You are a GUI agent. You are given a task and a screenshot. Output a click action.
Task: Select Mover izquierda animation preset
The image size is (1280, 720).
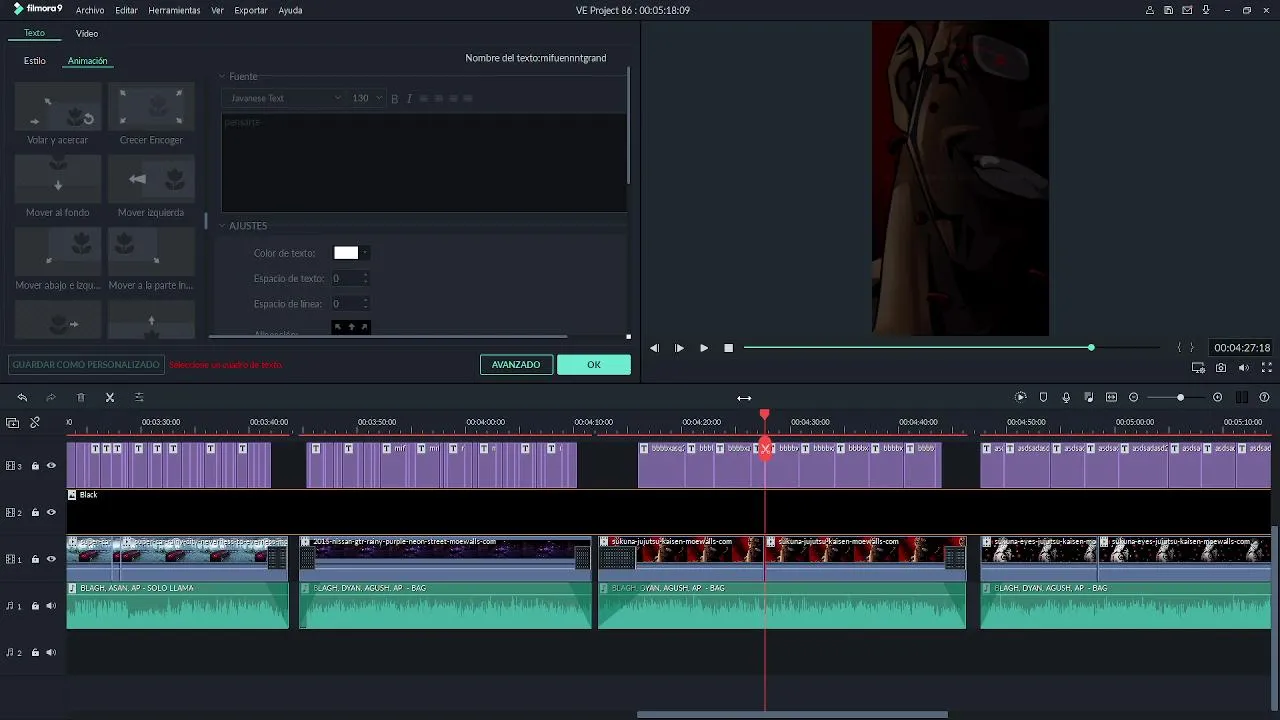151,180
